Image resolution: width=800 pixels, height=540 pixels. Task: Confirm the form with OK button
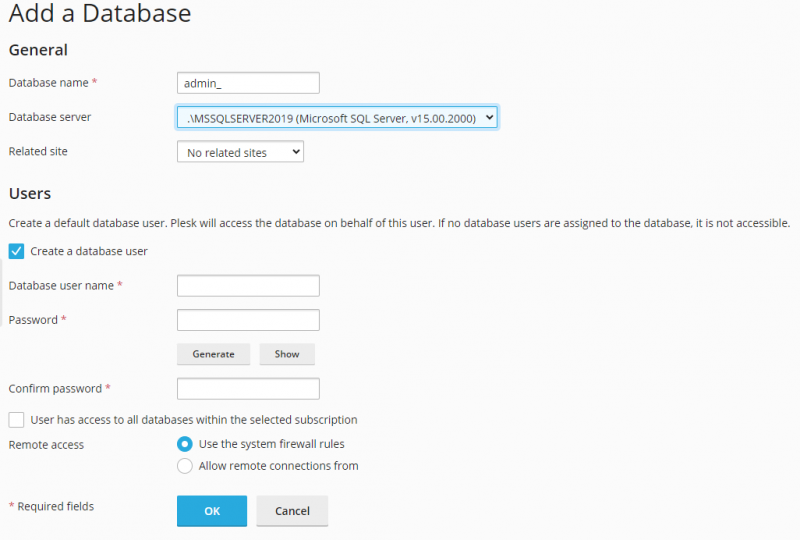click(212, 511)
